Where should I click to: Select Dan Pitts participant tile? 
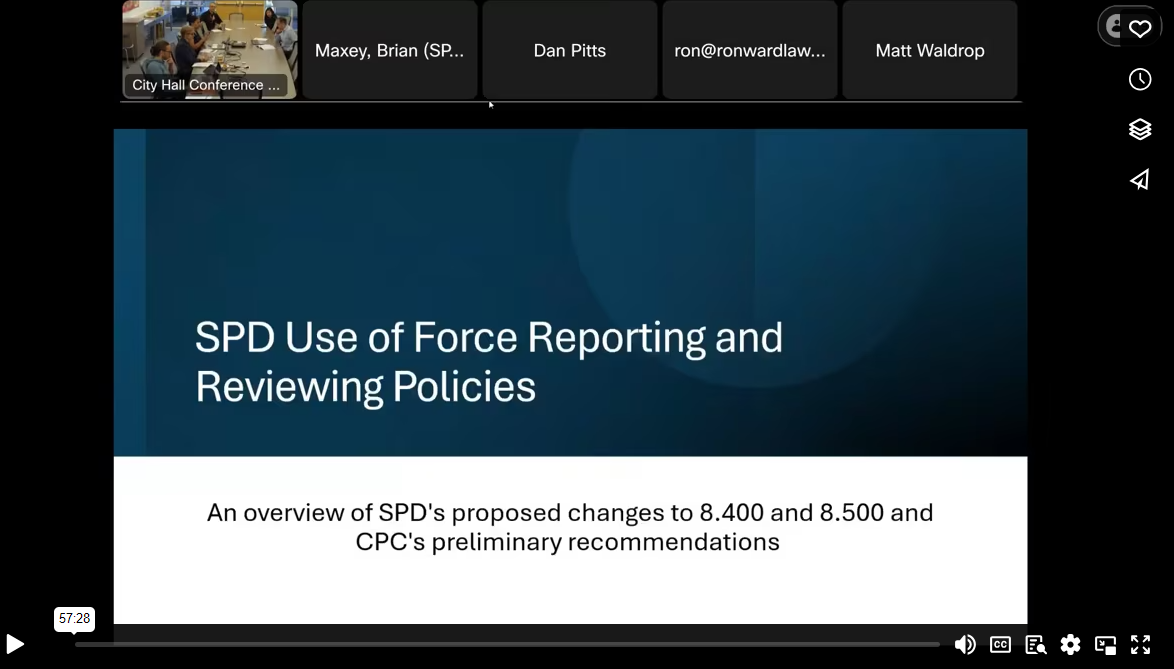coord(570,50)
